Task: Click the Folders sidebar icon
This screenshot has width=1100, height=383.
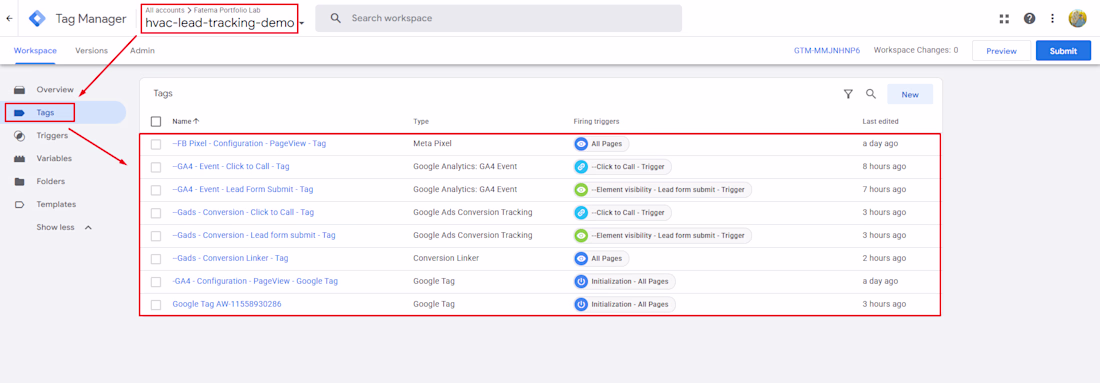Action: [20, 182]
